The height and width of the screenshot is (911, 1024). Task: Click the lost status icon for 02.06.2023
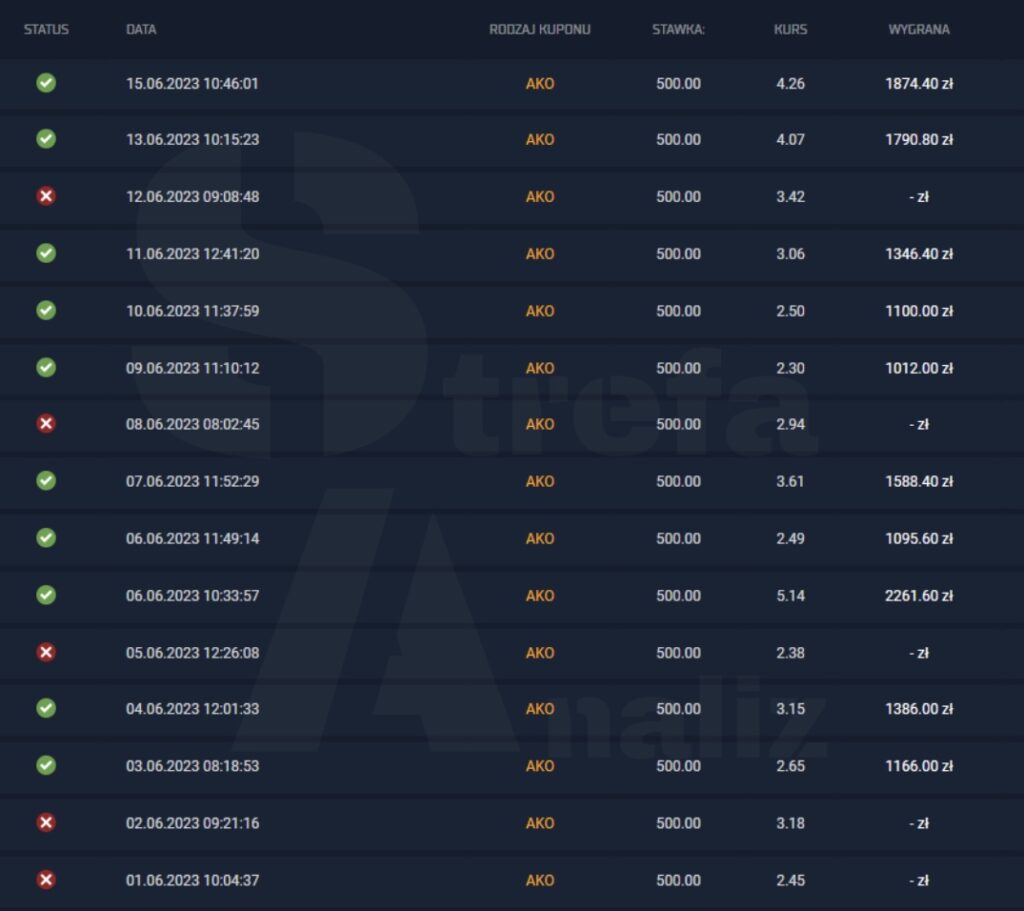[46, 823]
